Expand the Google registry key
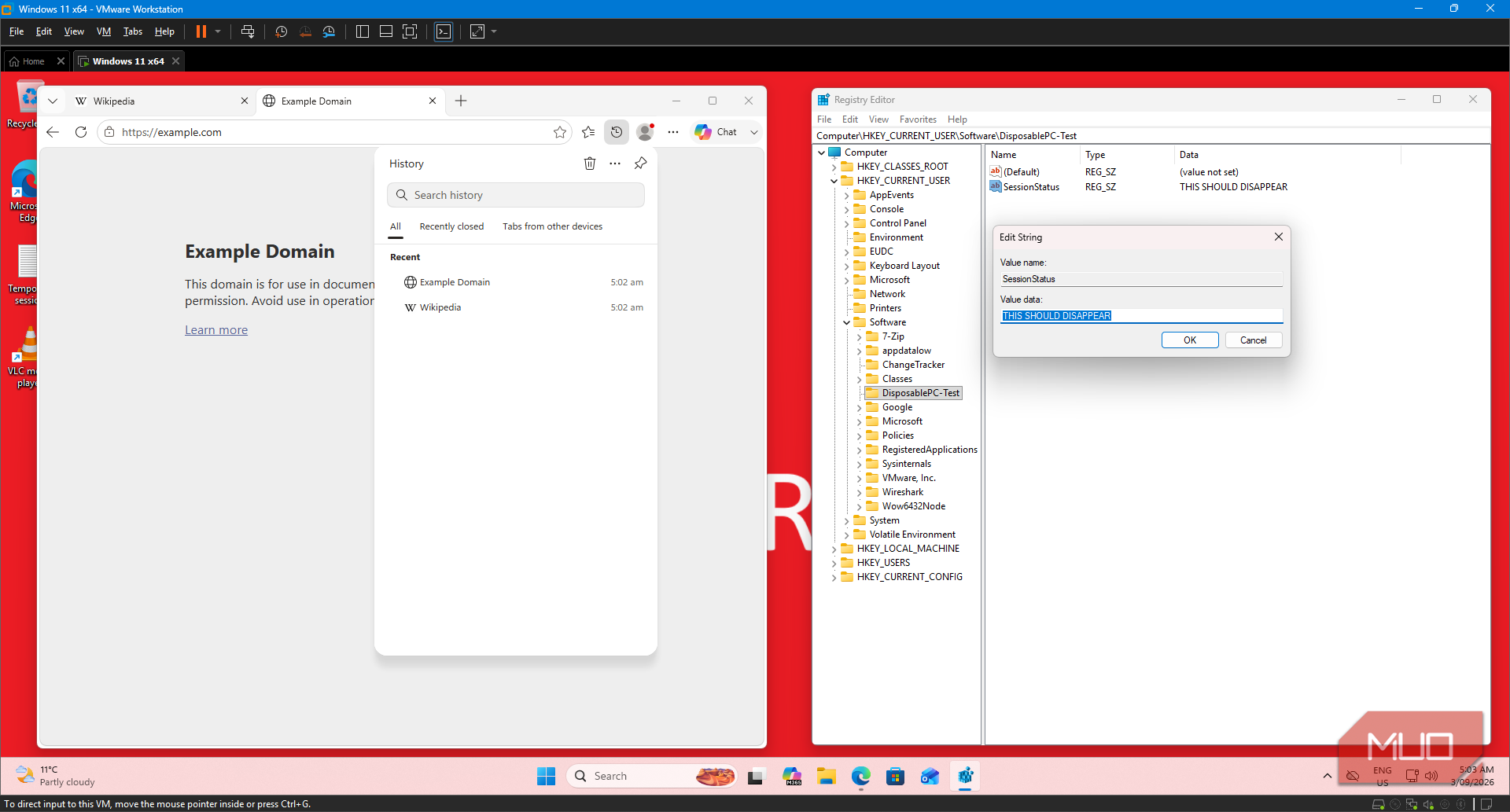 pyautogui.click(x=859, y=407)
